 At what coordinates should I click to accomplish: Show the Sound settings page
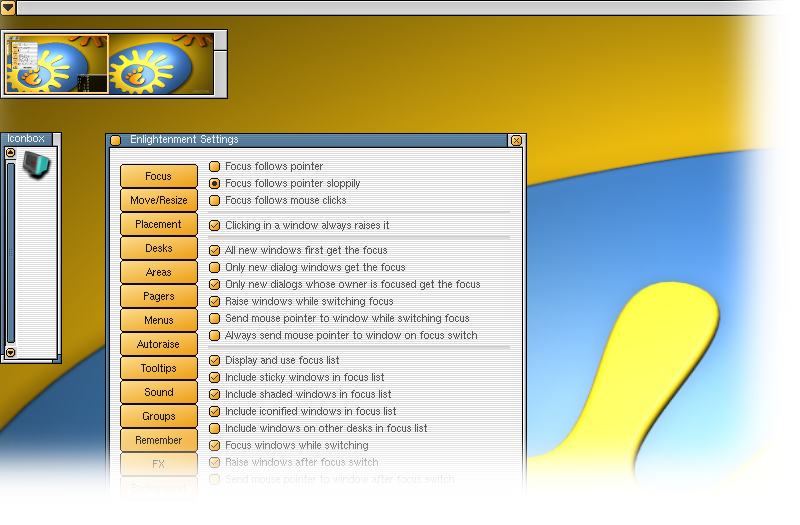tap(159, 392)
